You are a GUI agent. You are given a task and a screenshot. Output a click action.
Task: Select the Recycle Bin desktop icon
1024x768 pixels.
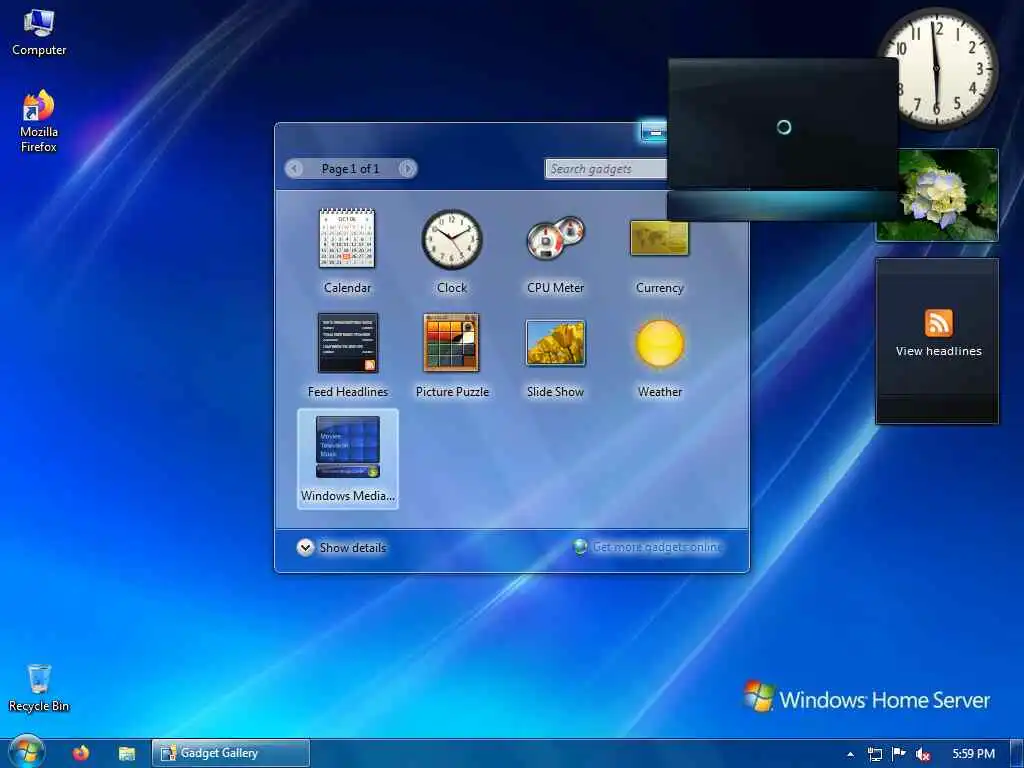39,688
